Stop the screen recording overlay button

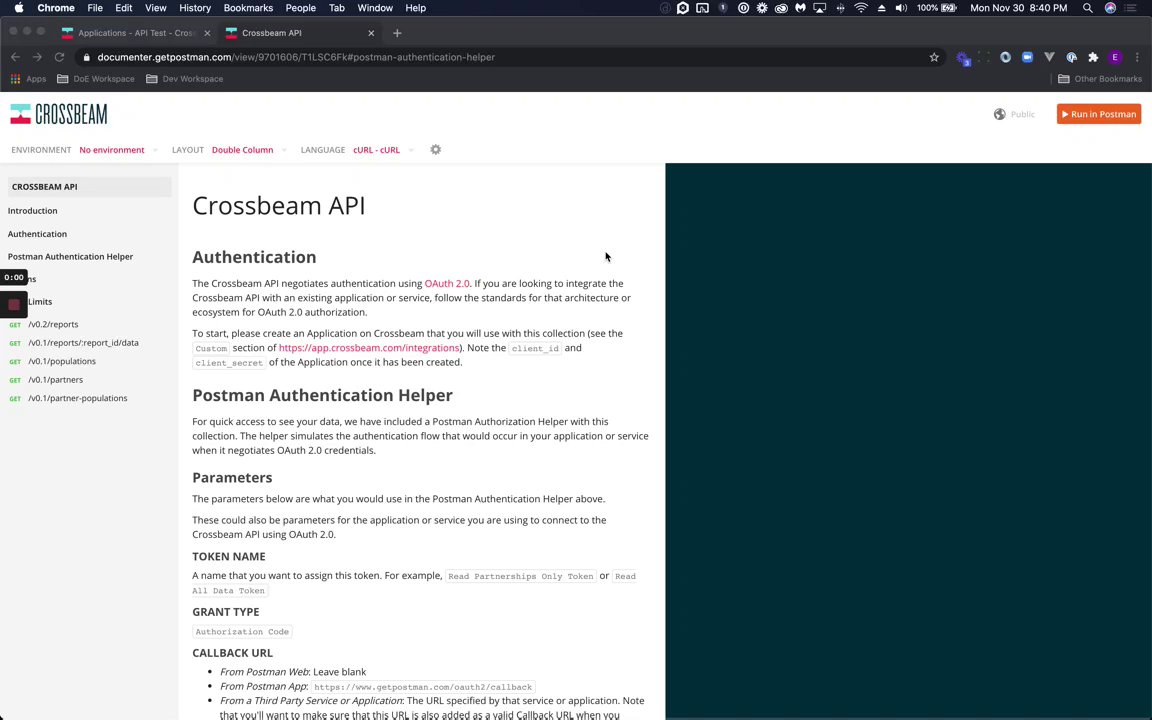point(14,304)
